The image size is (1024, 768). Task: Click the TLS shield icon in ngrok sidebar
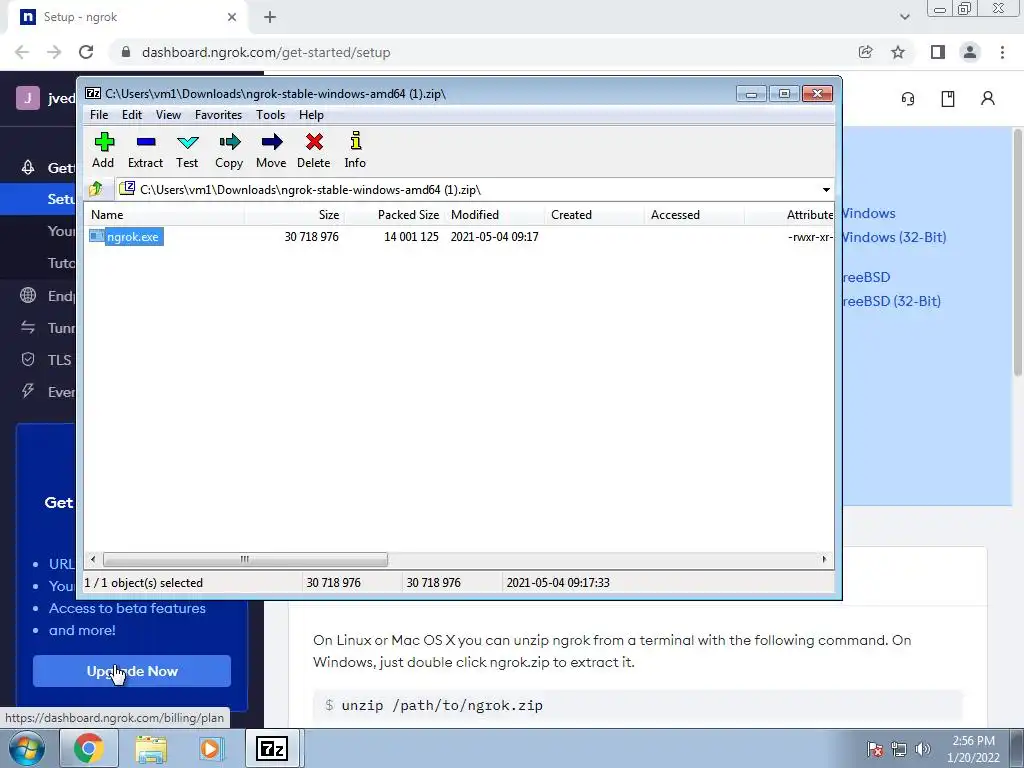28,359
